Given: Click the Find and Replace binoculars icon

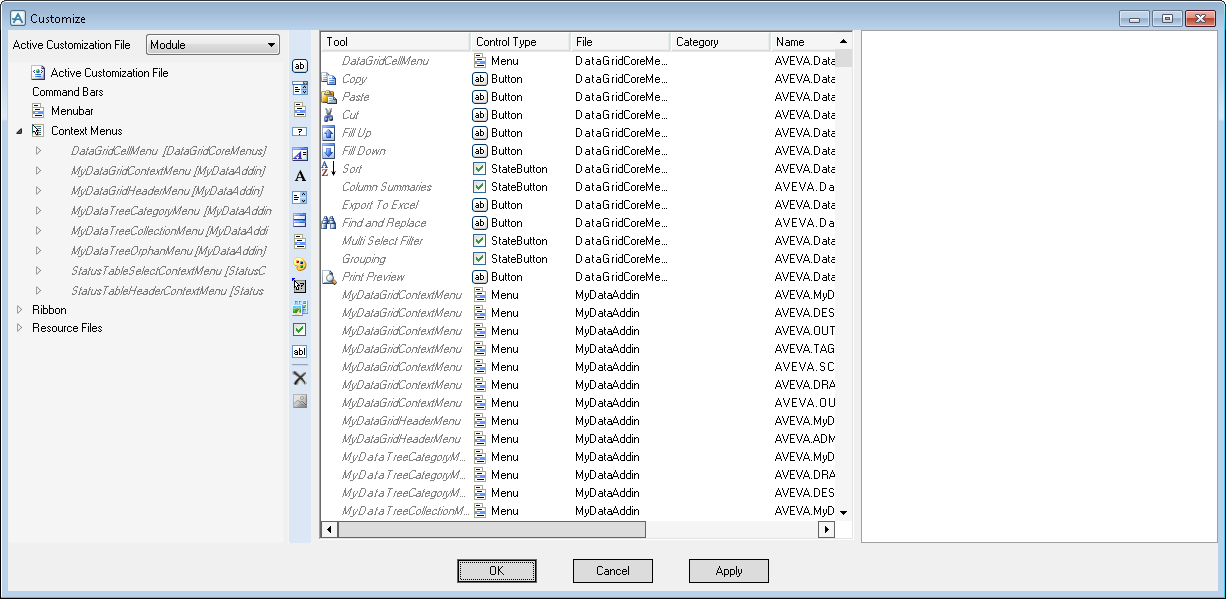Looking at the screenshot, I should click(328, 223).
